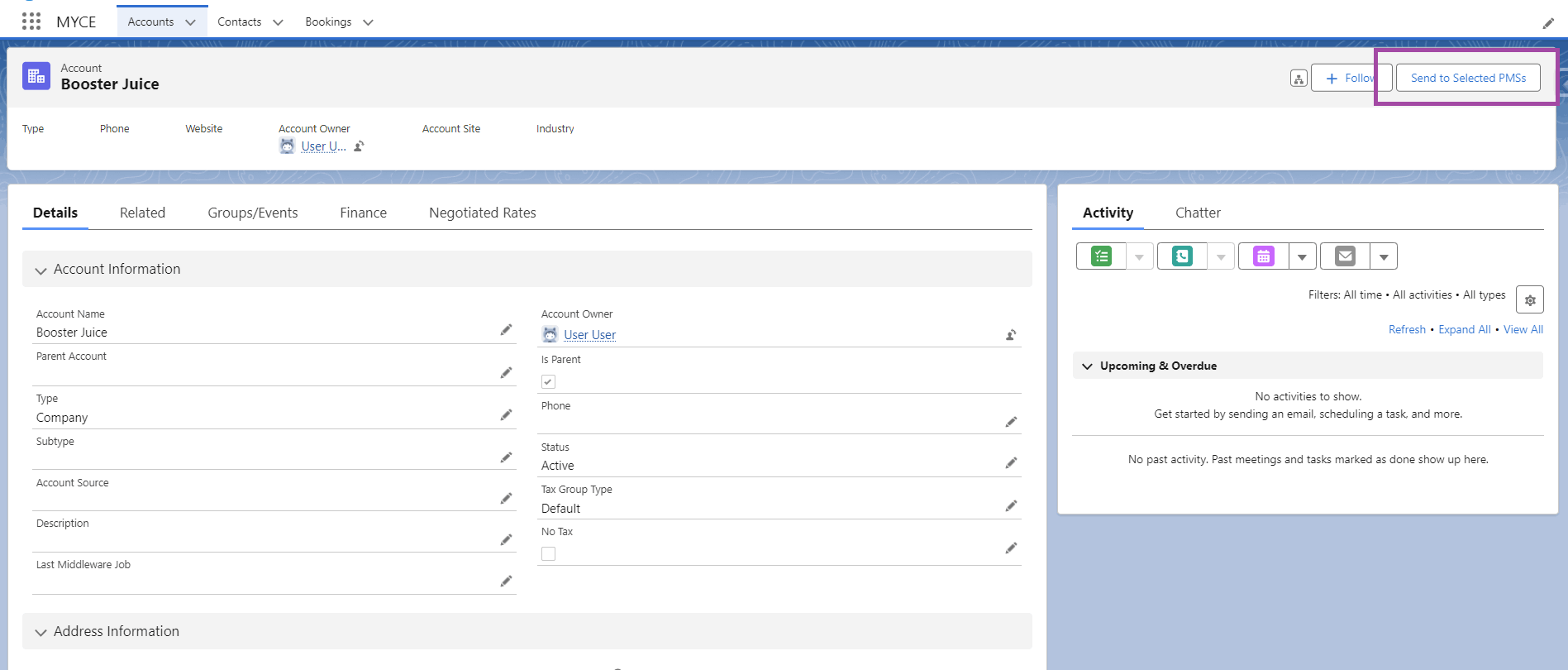Open the Contacts tab dropdown chevron
The image size is (1568, 670).
click(x=278, y=22)
